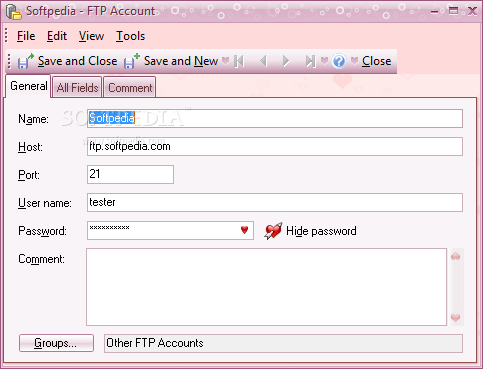Open the Edit menu
Image resolution: width=483 pixels, height=369 pixels.
click(57, 36)
